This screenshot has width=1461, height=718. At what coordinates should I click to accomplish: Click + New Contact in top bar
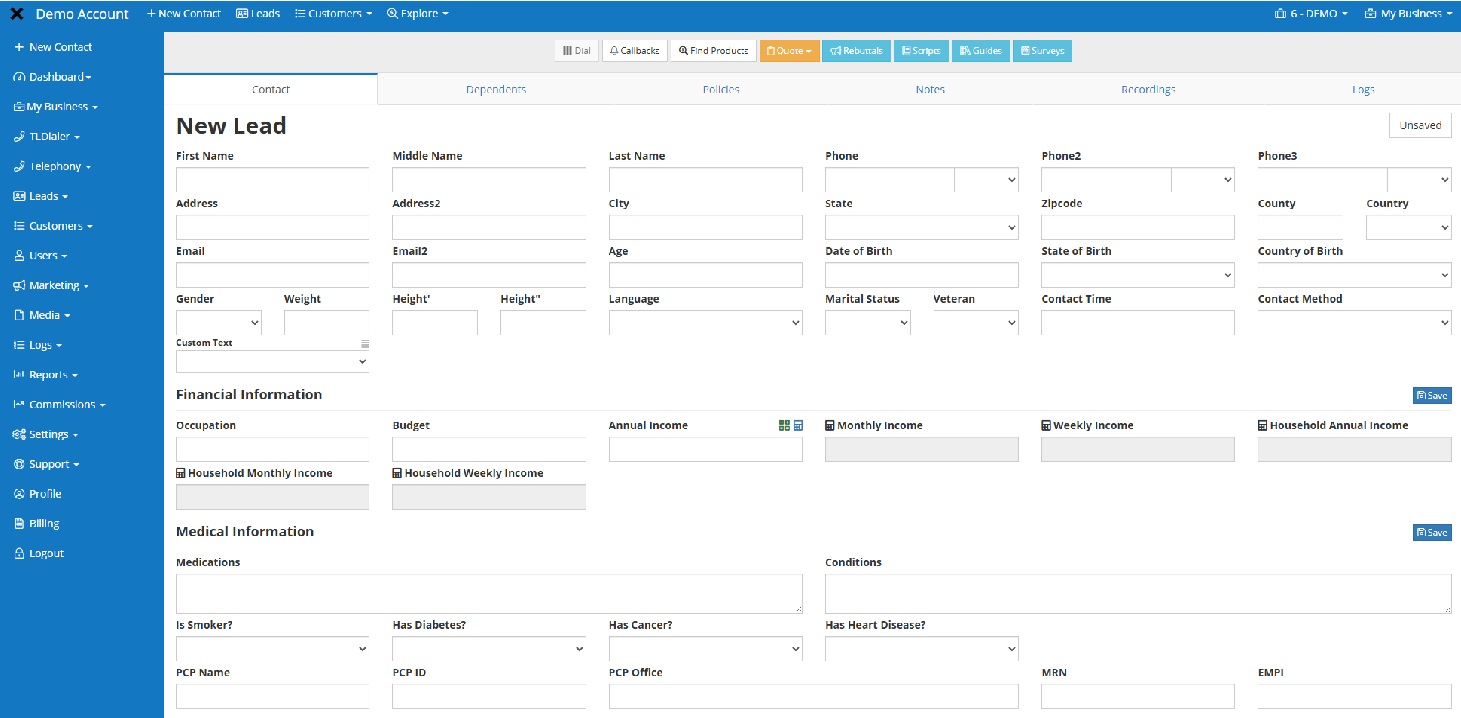183,14
